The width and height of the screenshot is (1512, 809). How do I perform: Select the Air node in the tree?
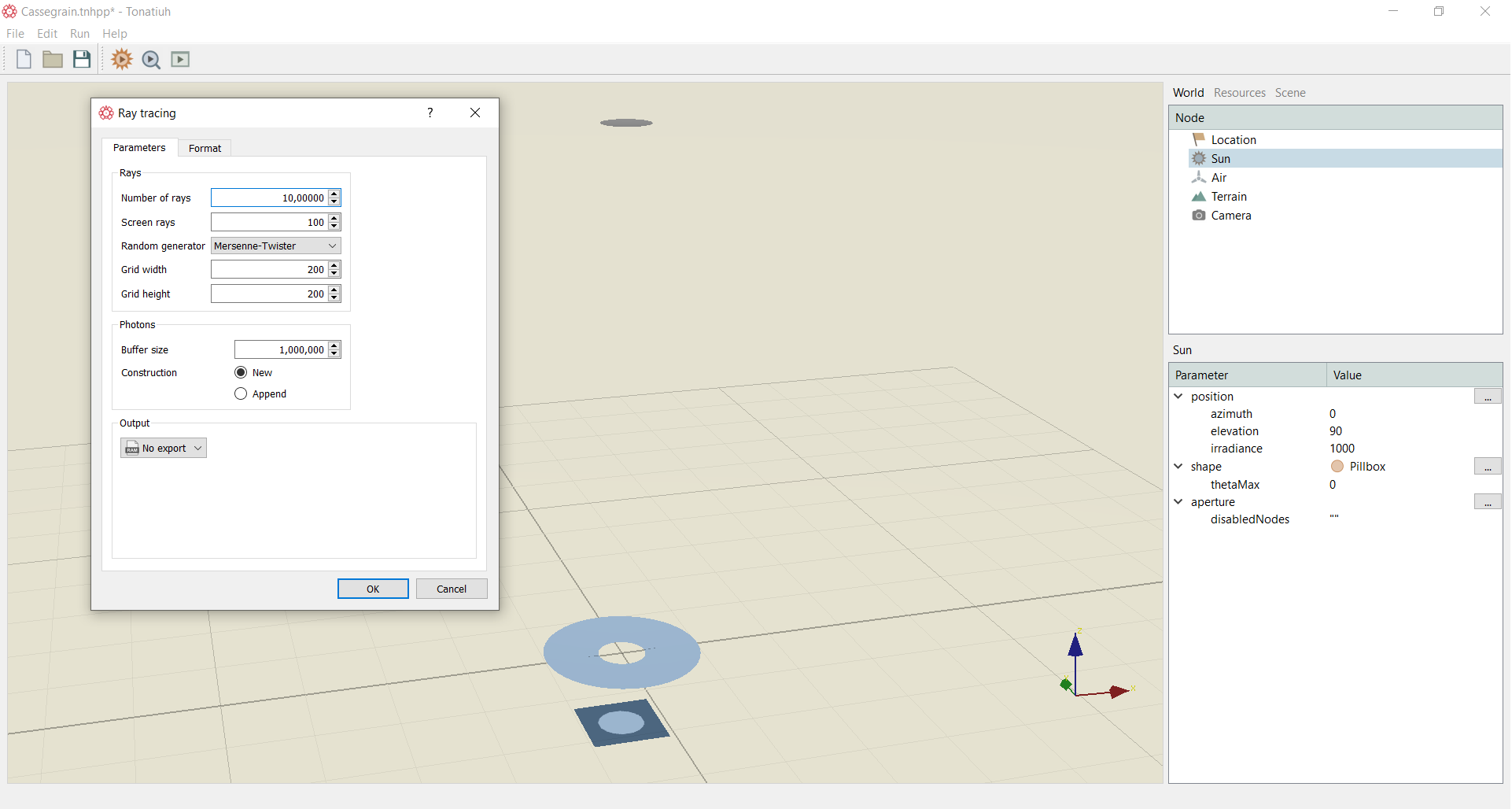(x=1219, y=177)
